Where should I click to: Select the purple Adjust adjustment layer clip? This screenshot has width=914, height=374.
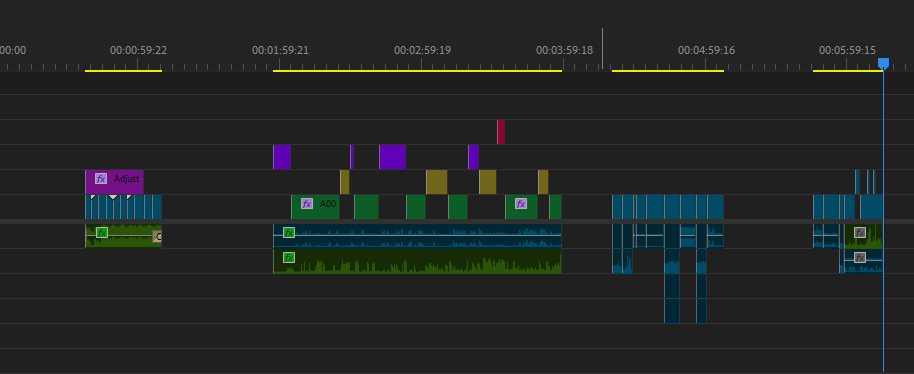[x=114, y=182]
